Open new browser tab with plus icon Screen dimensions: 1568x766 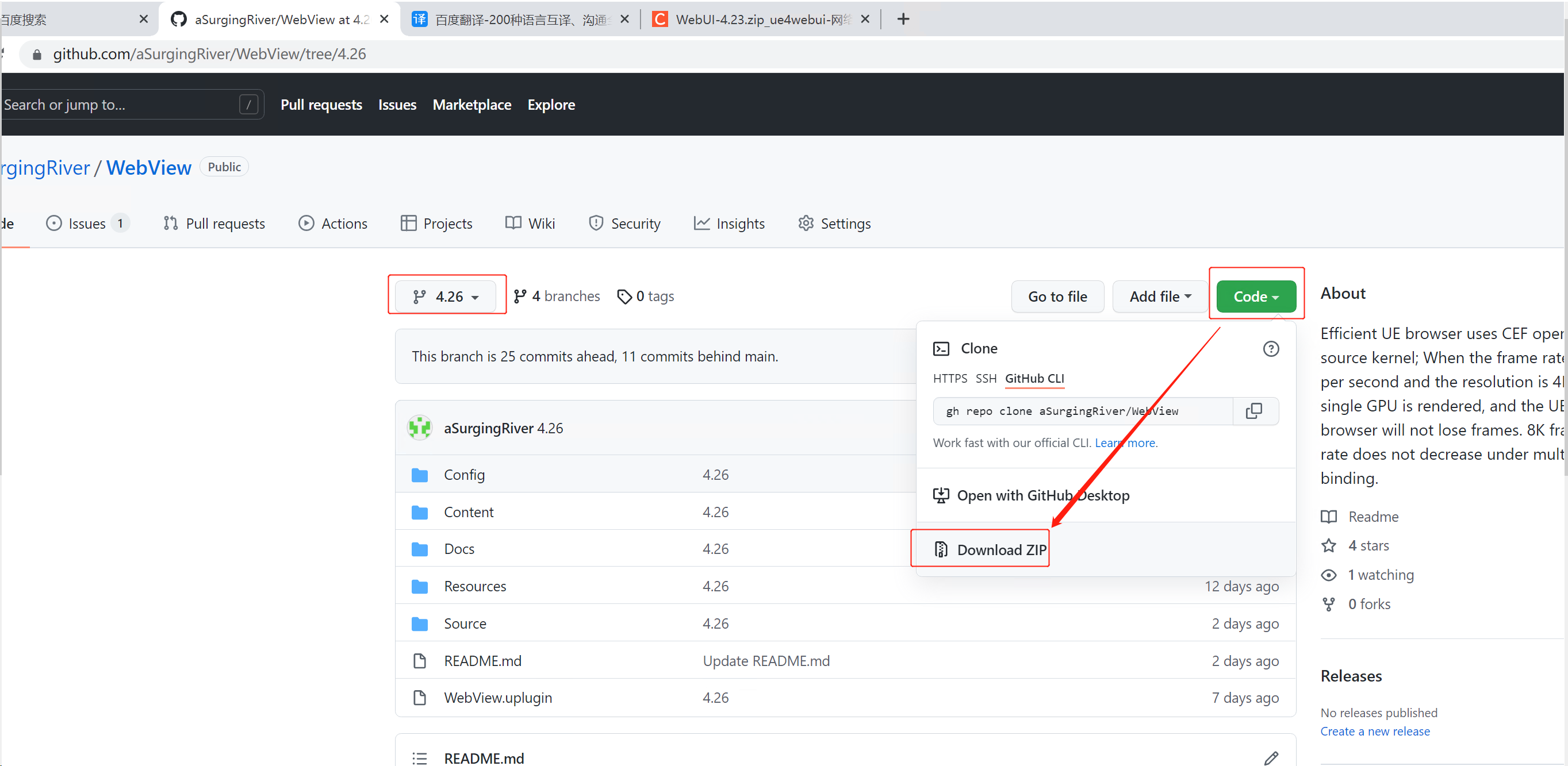coord(903,20)
